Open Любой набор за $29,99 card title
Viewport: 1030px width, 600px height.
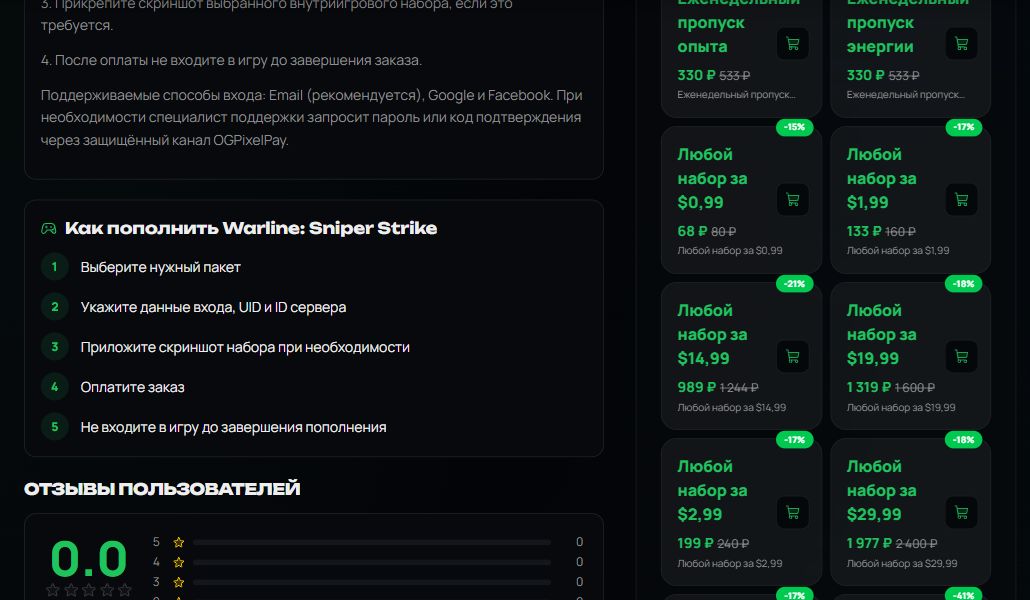coord(881,491)
